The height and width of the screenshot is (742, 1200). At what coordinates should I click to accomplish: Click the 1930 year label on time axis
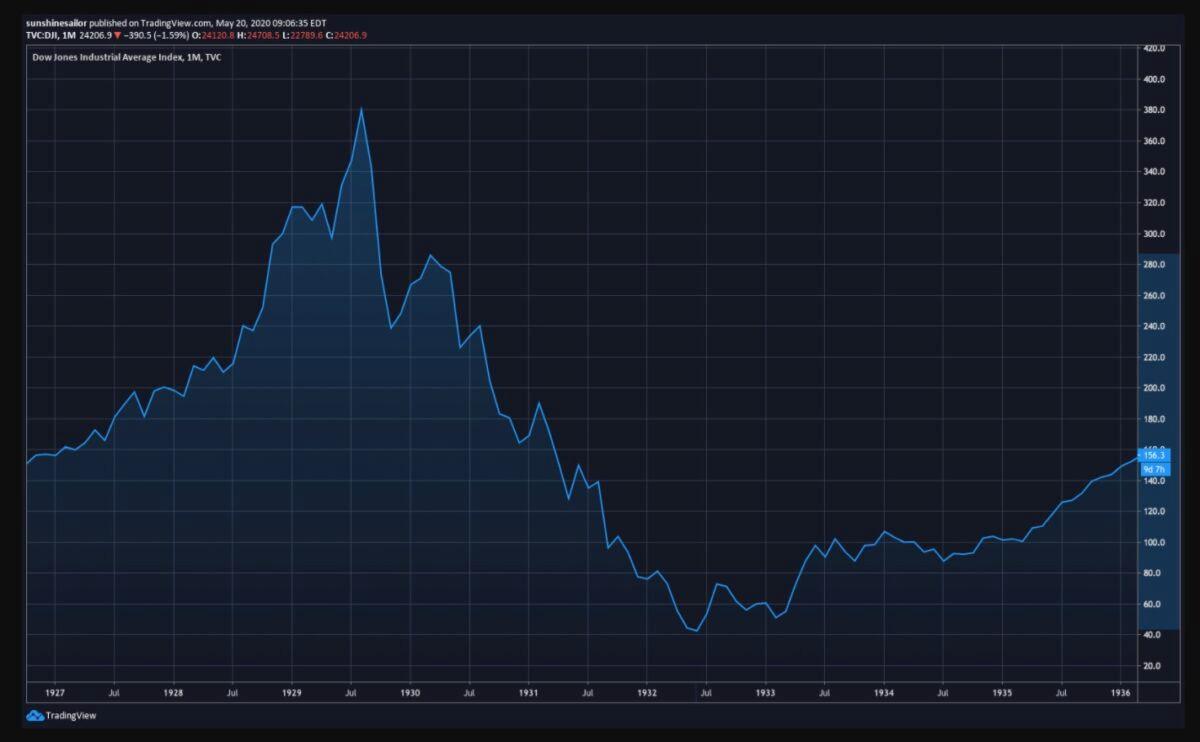(410, 692)
